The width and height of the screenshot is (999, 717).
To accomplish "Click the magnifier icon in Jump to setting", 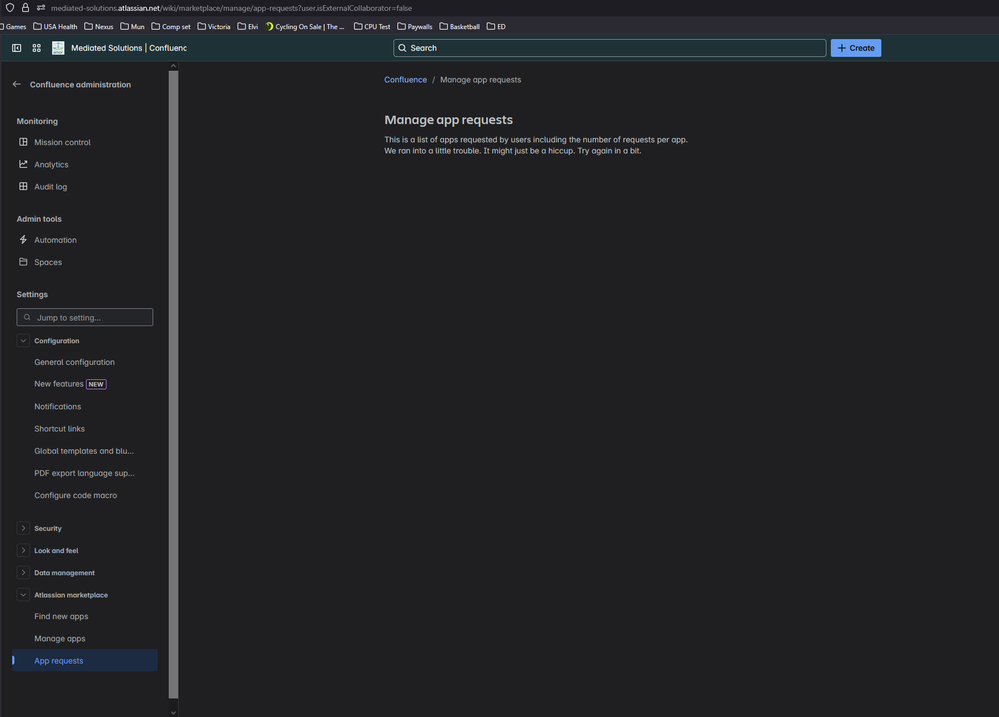I will click(x=27, y=317).
